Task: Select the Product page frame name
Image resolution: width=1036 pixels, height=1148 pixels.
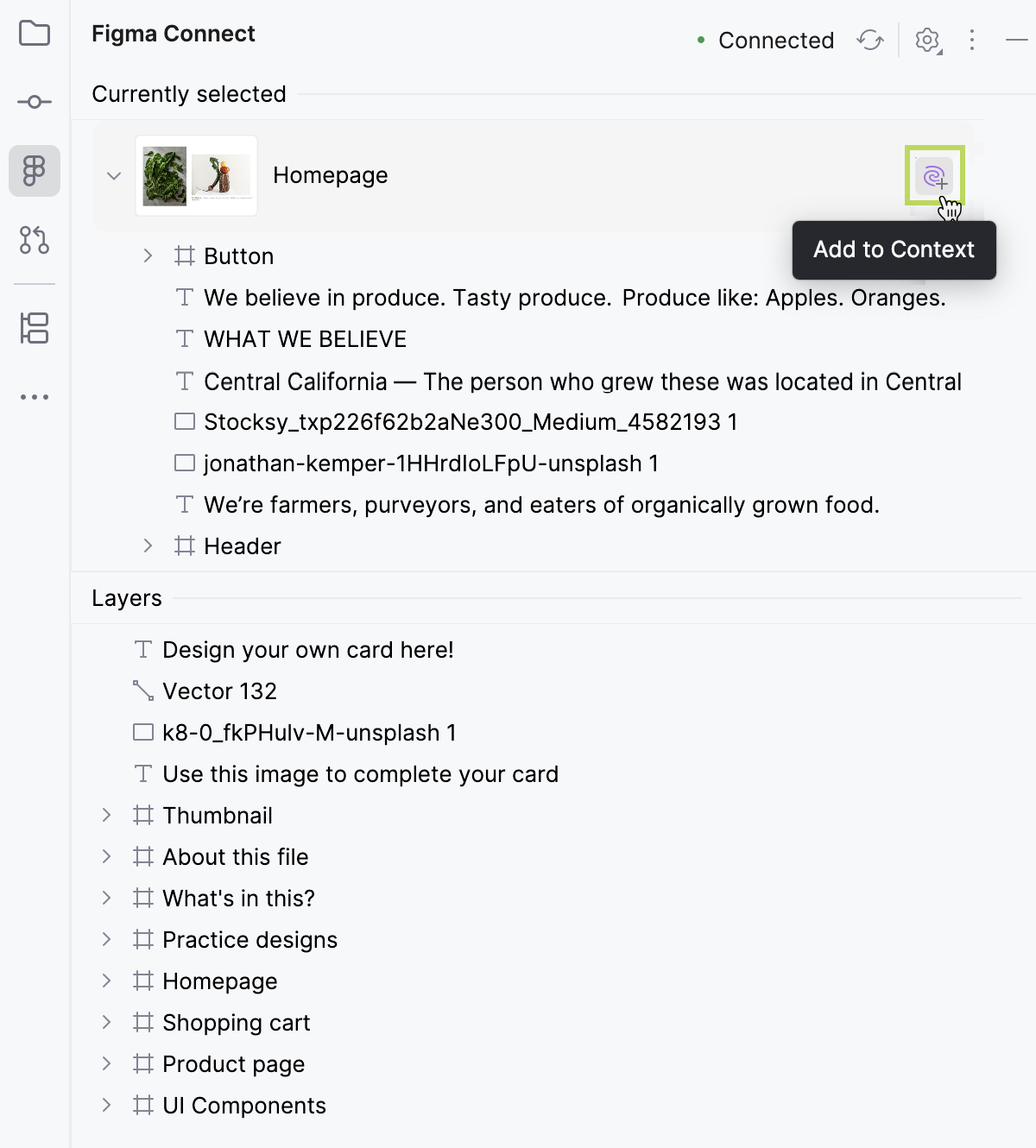Action: pos(234,1064)
